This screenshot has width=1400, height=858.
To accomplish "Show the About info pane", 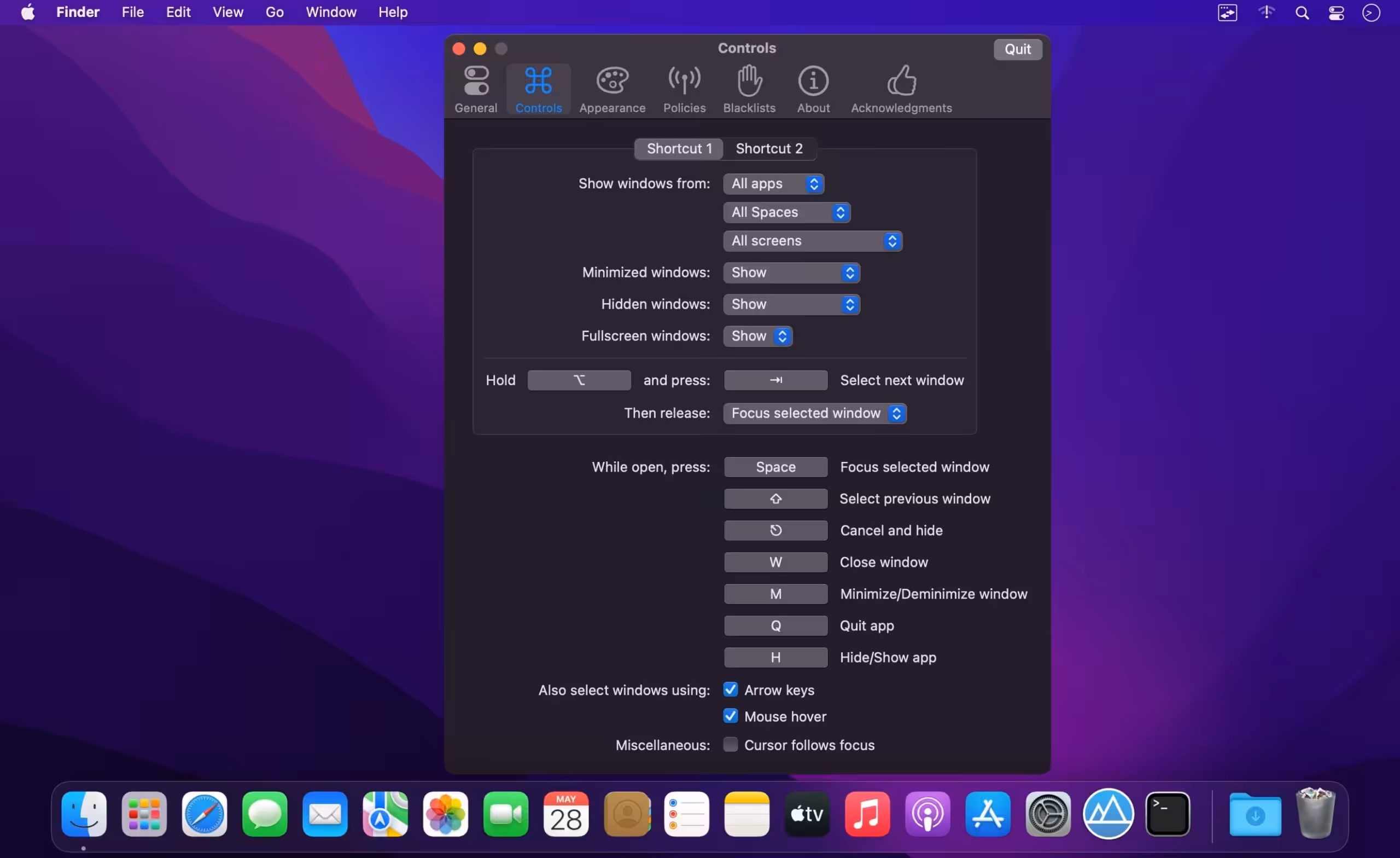I will [813, 89].
